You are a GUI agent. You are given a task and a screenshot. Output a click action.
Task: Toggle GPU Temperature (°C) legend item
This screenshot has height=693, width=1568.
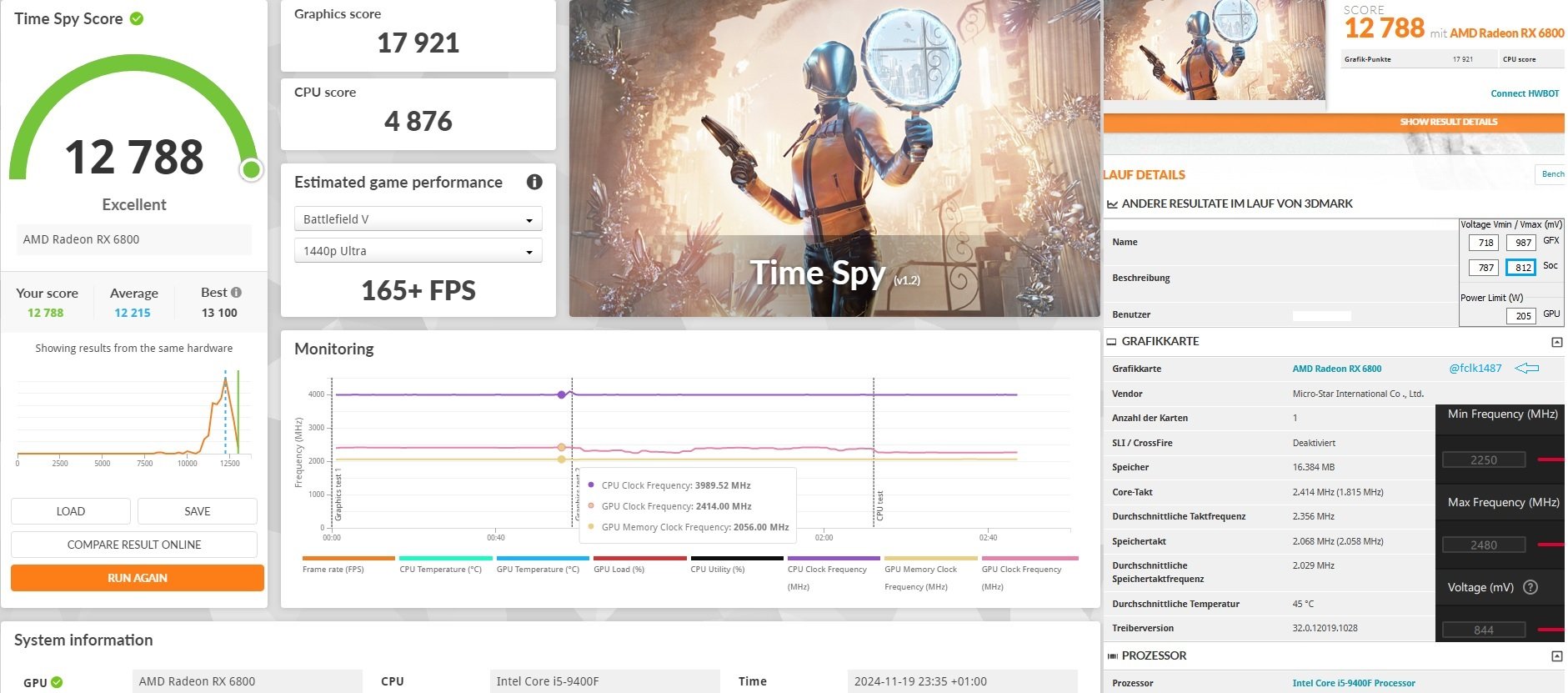coord(543,565)
